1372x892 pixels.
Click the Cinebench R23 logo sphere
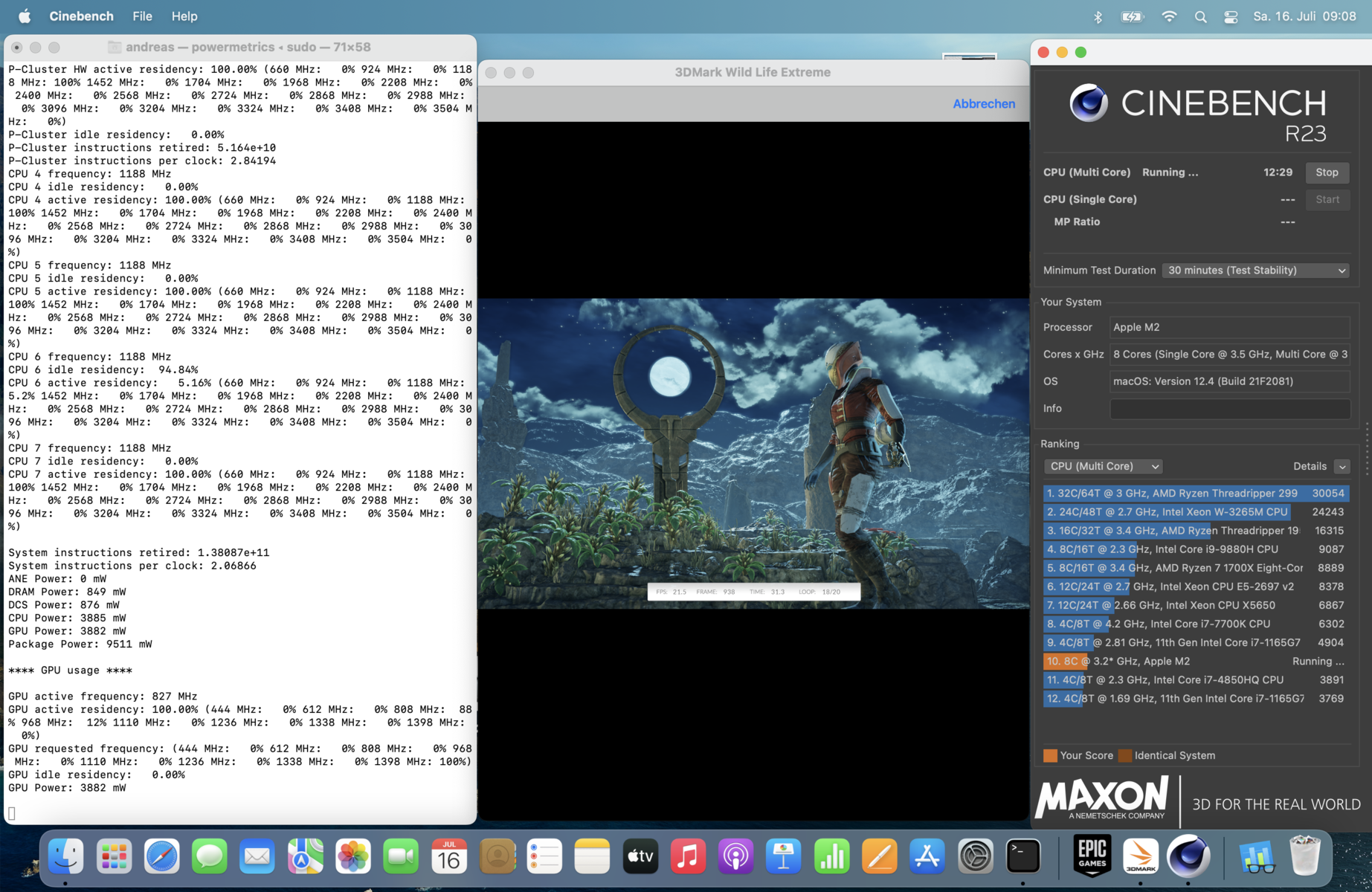[1089, 103]
